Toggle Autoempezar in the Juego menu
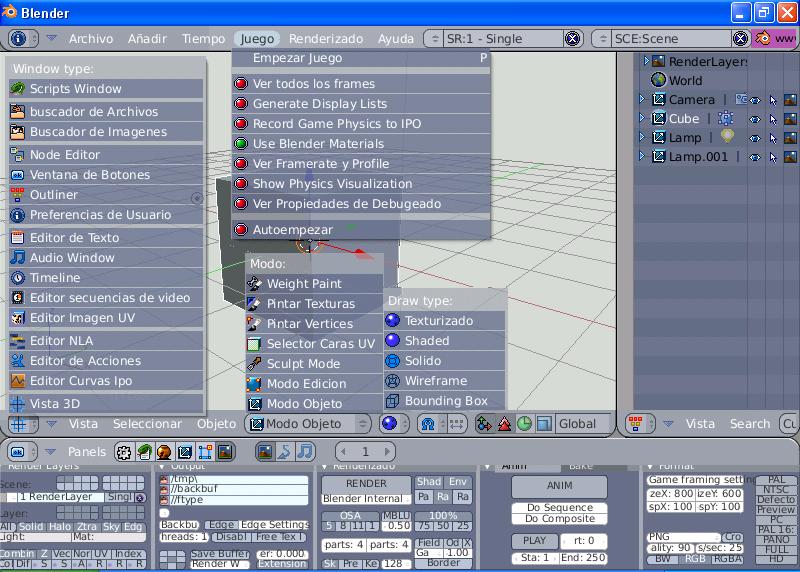800x572 pixels. (361, 230)
